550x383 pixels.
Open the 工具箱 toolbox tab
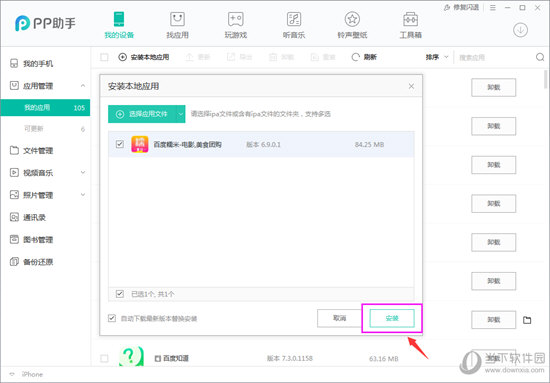(x=410, y=25)
